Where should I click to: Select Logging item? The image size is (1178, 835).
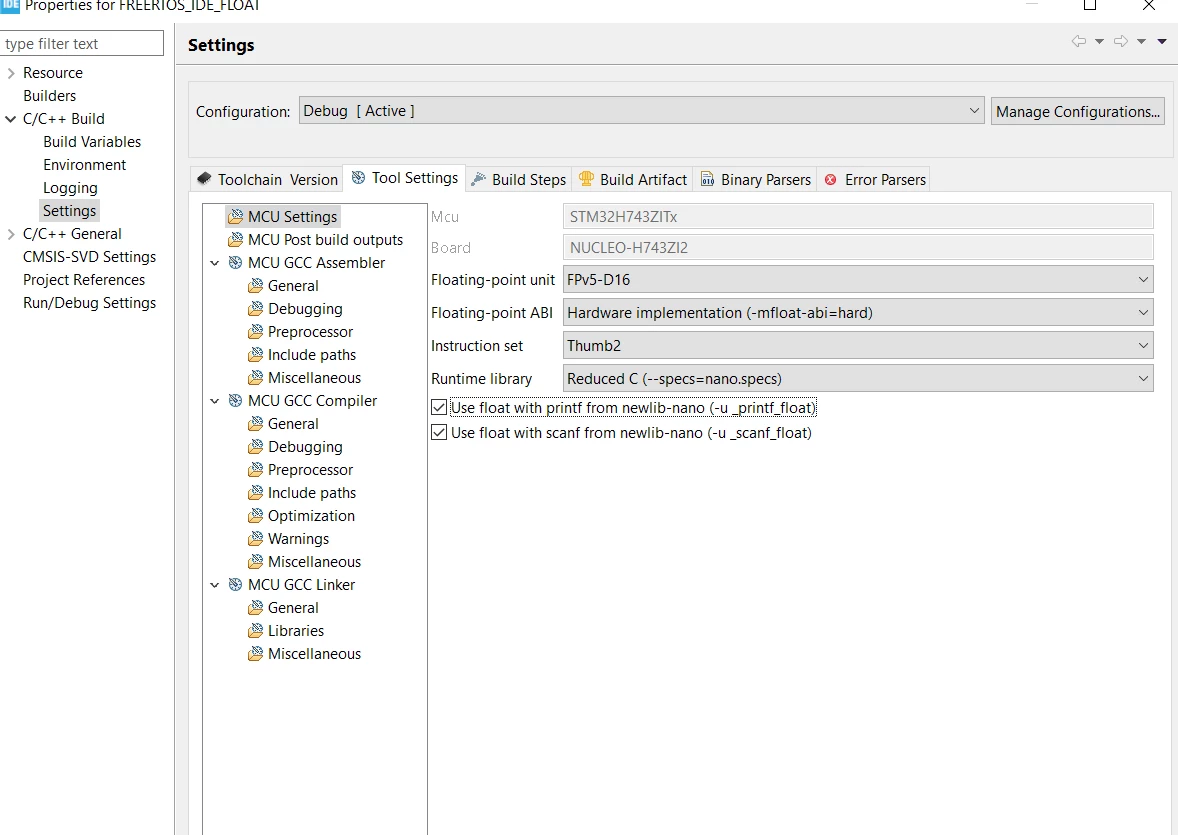tap(70, 188)
